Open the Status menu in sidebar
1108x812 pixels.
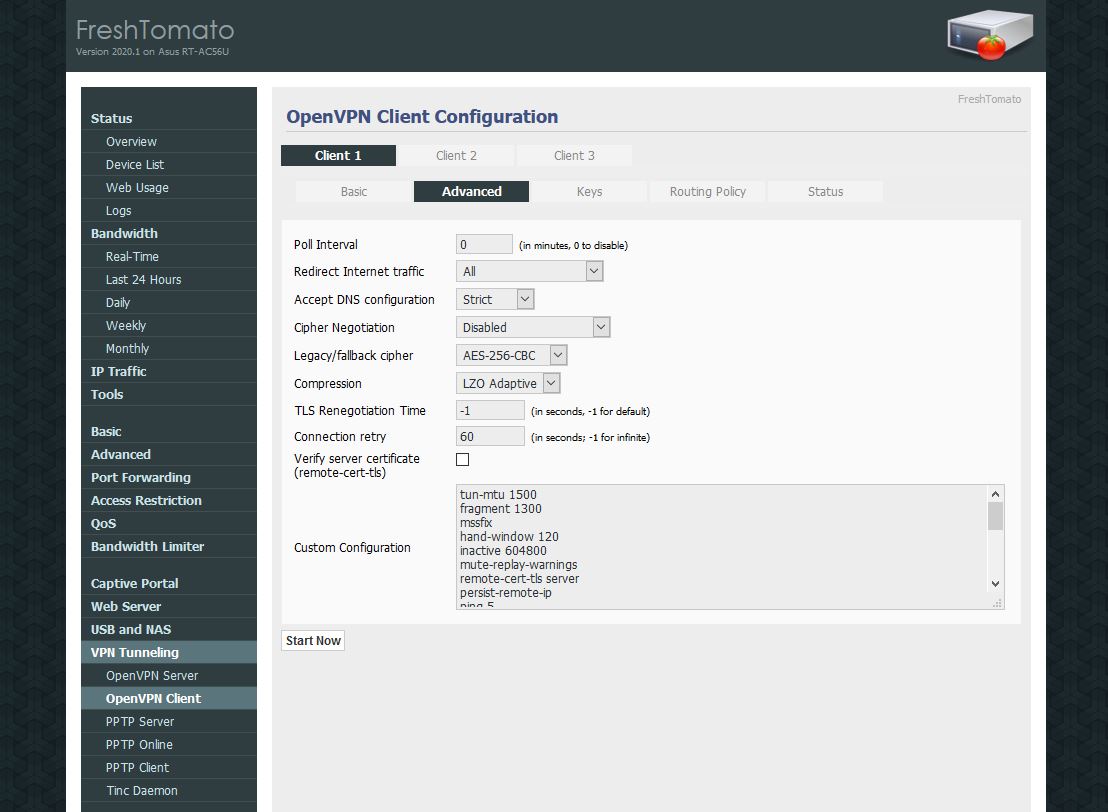coord(169,119)
